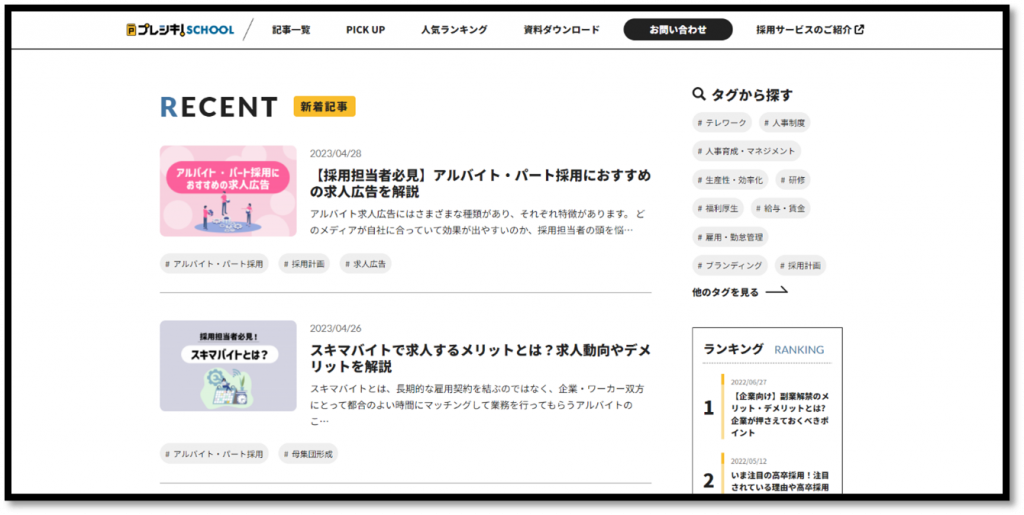Click the arrow next to 他のタグを見る
The height and width of the screenshot is (515, 1024).
(776, 292)
